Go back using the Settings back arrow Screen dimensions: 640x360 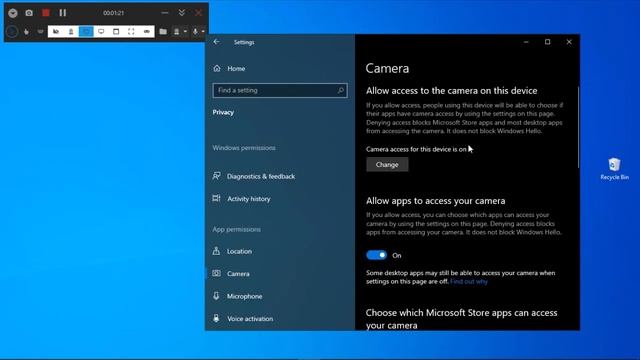(216, 42)
